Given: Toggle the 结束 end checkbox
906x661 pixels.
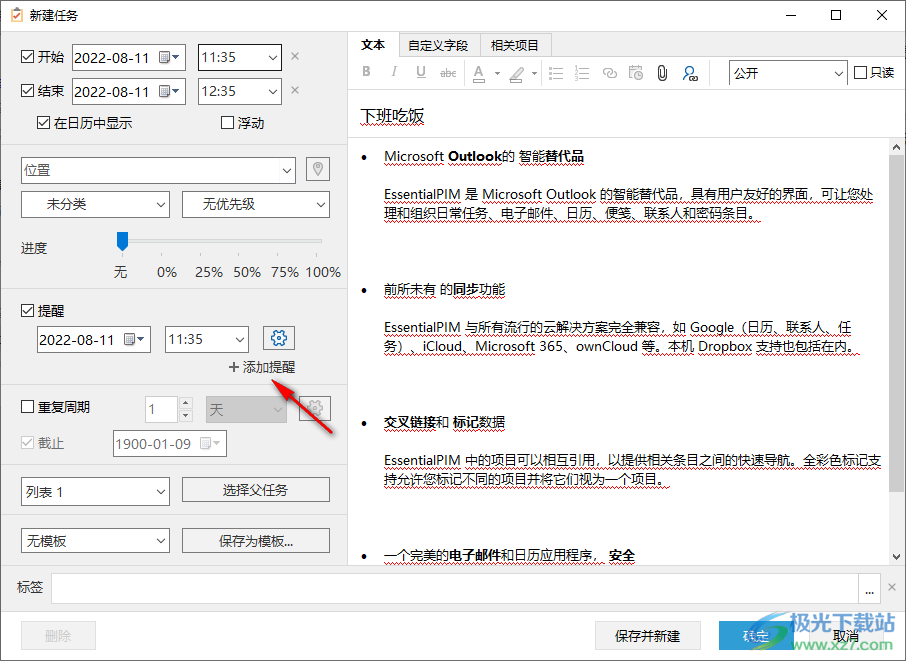Looking at the screenshot, I should click(27, 90).
